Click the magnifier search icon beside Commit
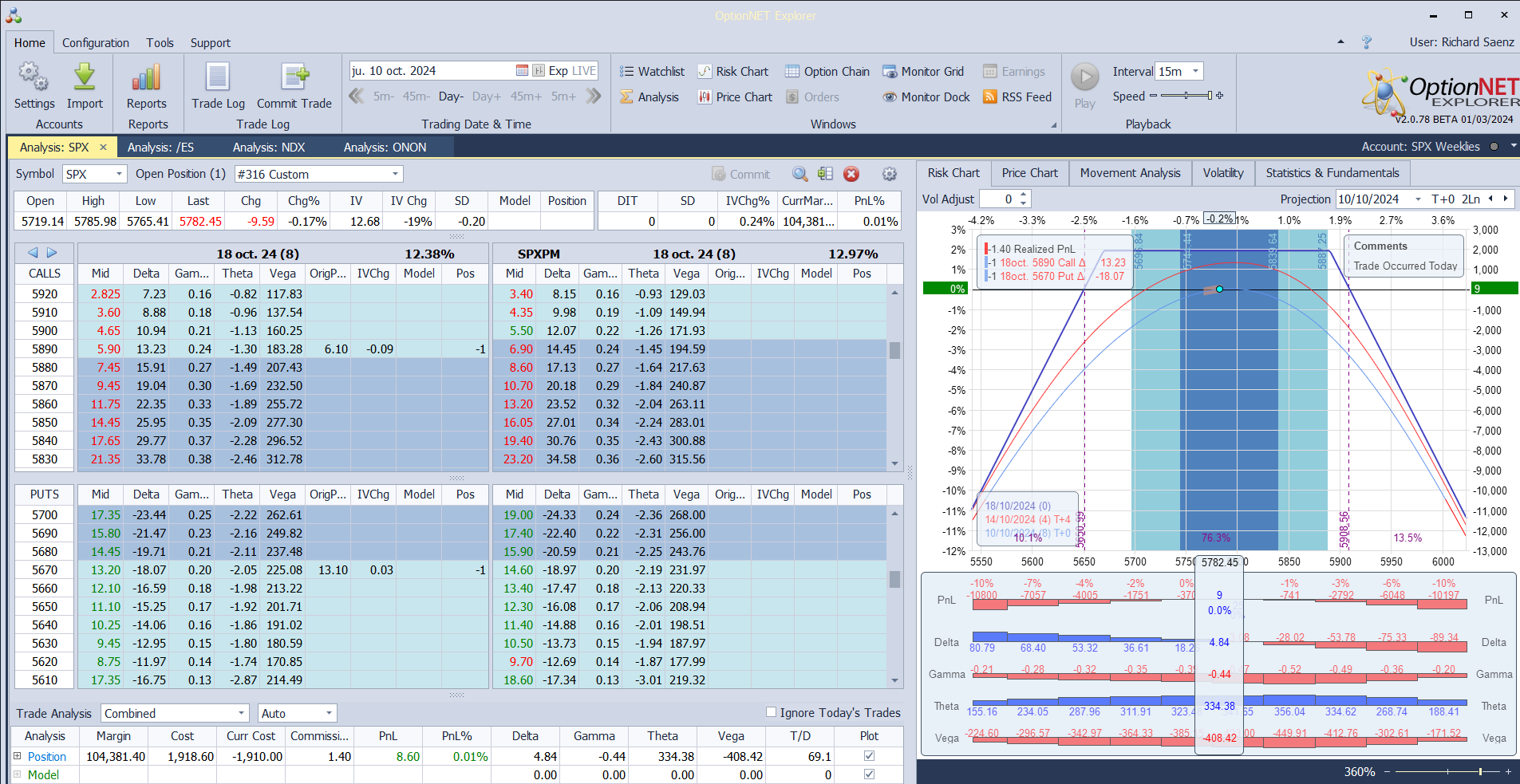 (799, 174)
